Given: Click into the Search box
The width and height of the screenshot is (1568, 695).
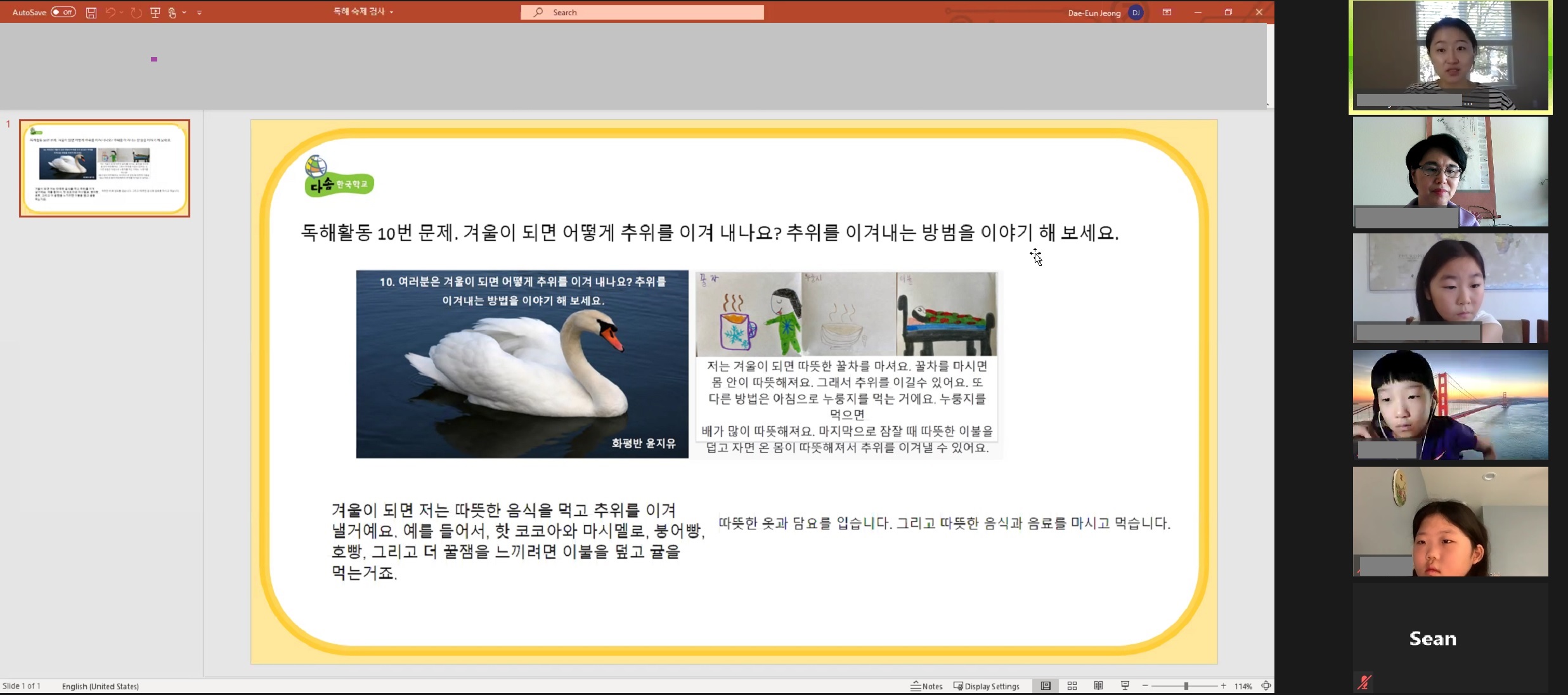Looking at the screenshot, I should 642,12.
